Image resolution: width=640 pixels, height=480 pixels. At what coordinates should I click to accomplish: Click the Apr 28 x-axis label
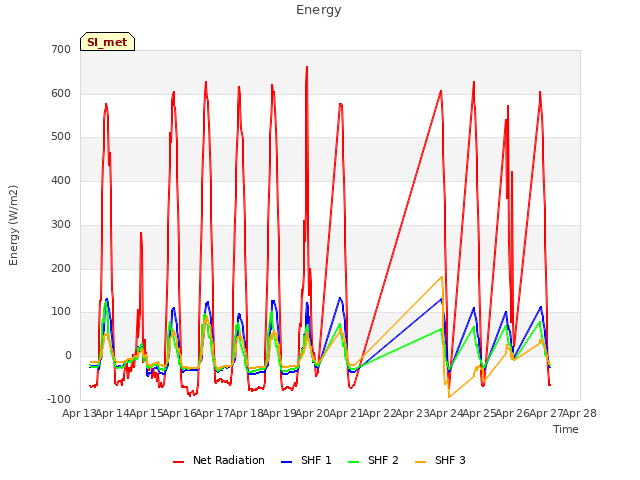tap(580, 413)
